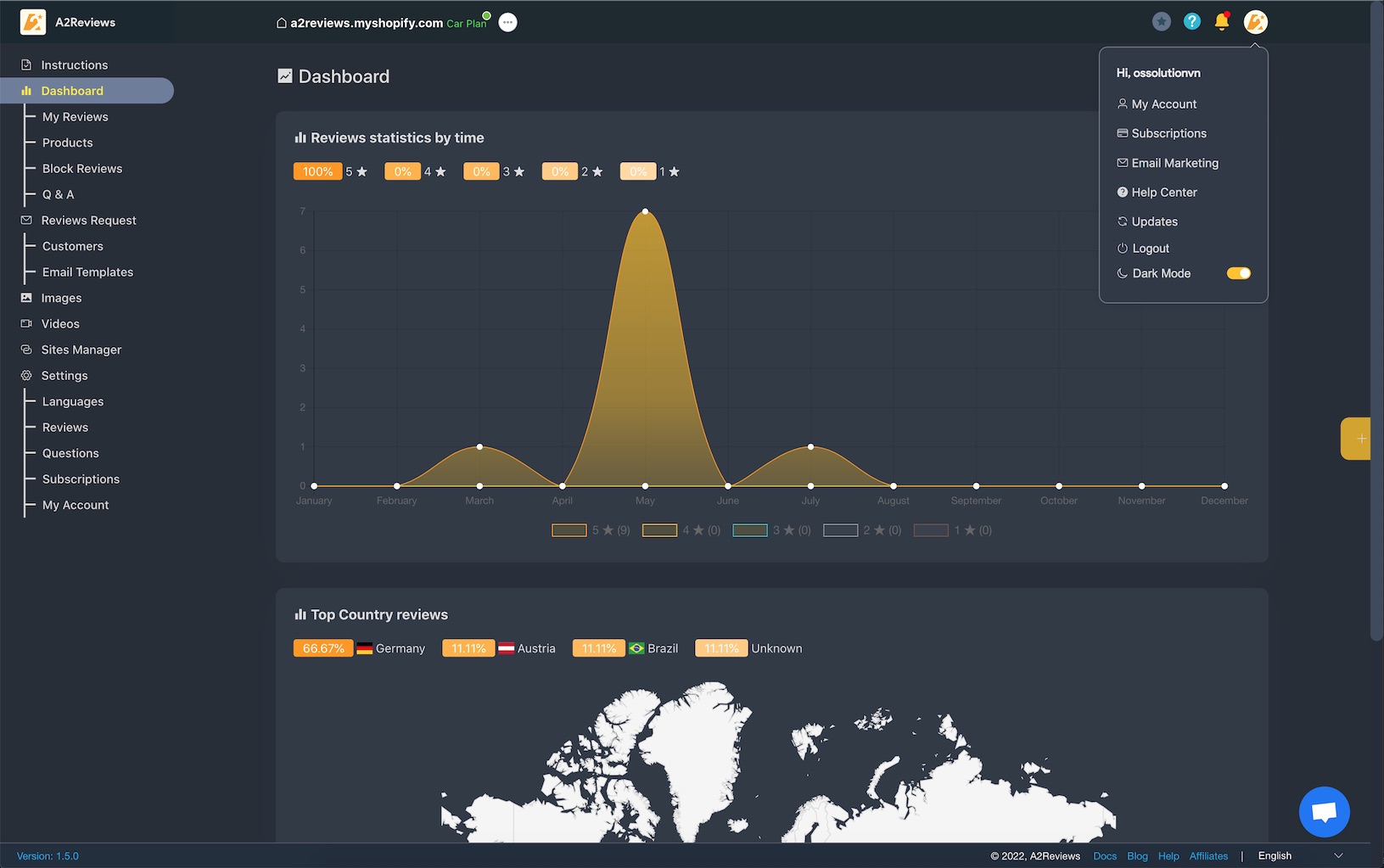Turn off the Dark Mode switch
Viewport: 1384px width, 868px height.
(1238, 273)
